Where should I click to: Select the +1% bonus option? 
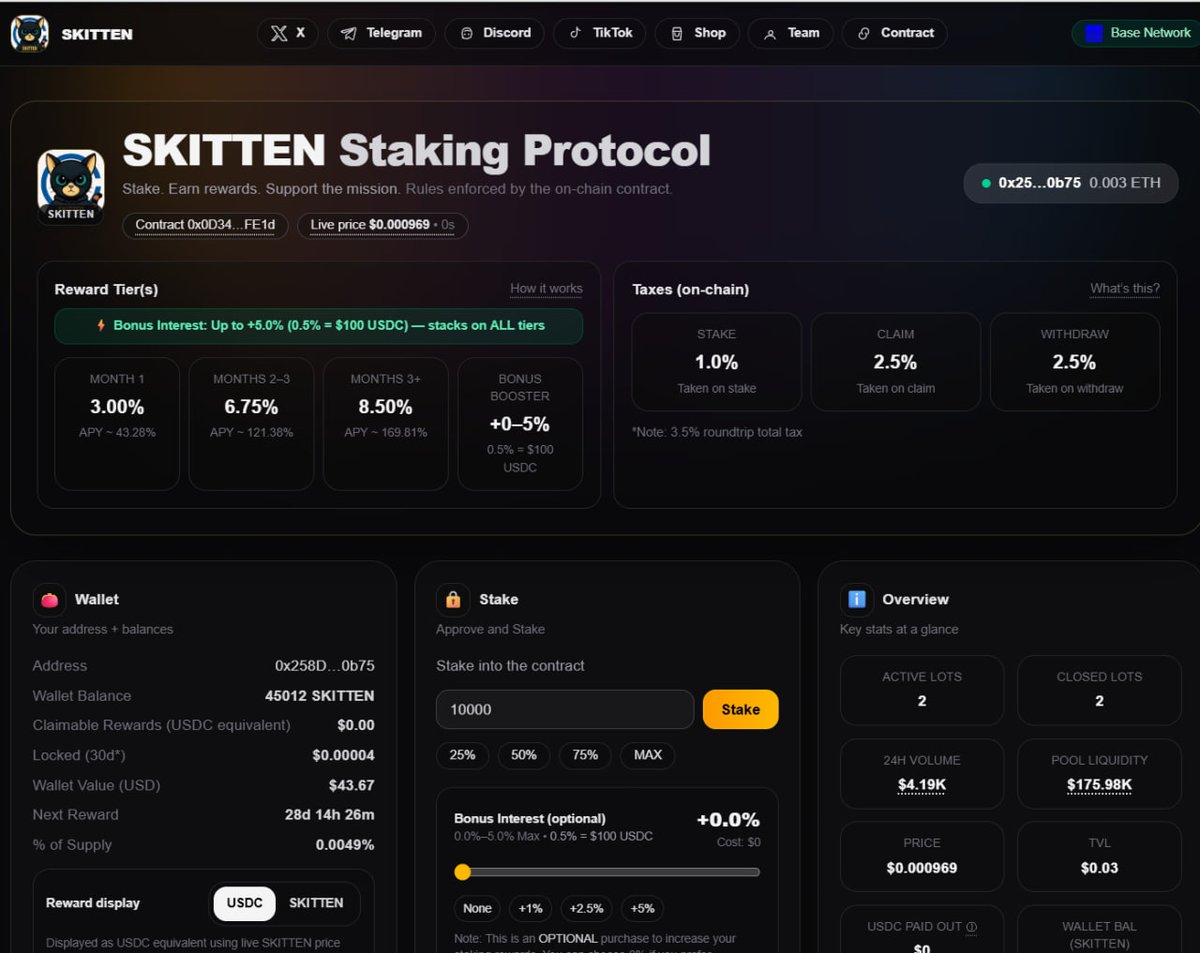coord(530,908)
